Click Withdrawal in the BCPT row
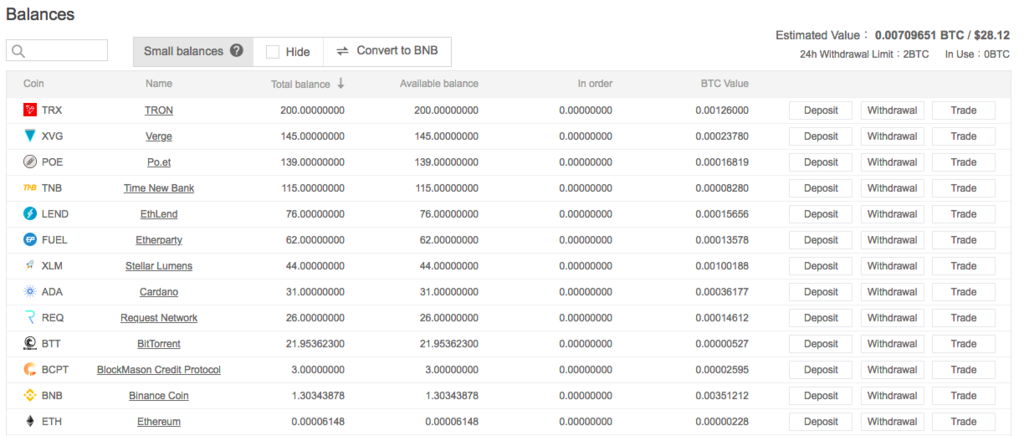 coord(892,369)
